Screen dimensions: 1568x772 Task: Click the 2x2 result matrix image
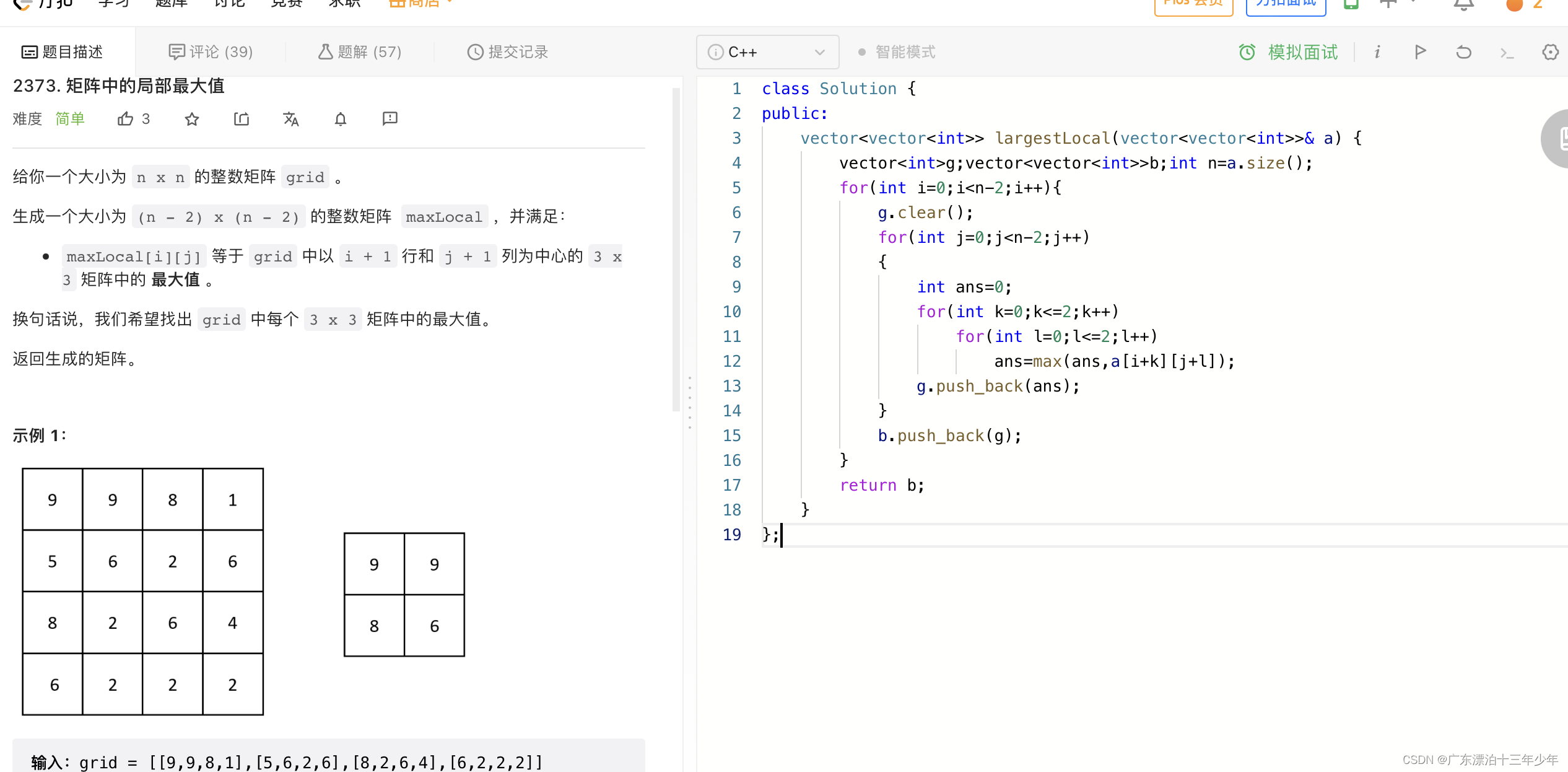click(404, 595)
